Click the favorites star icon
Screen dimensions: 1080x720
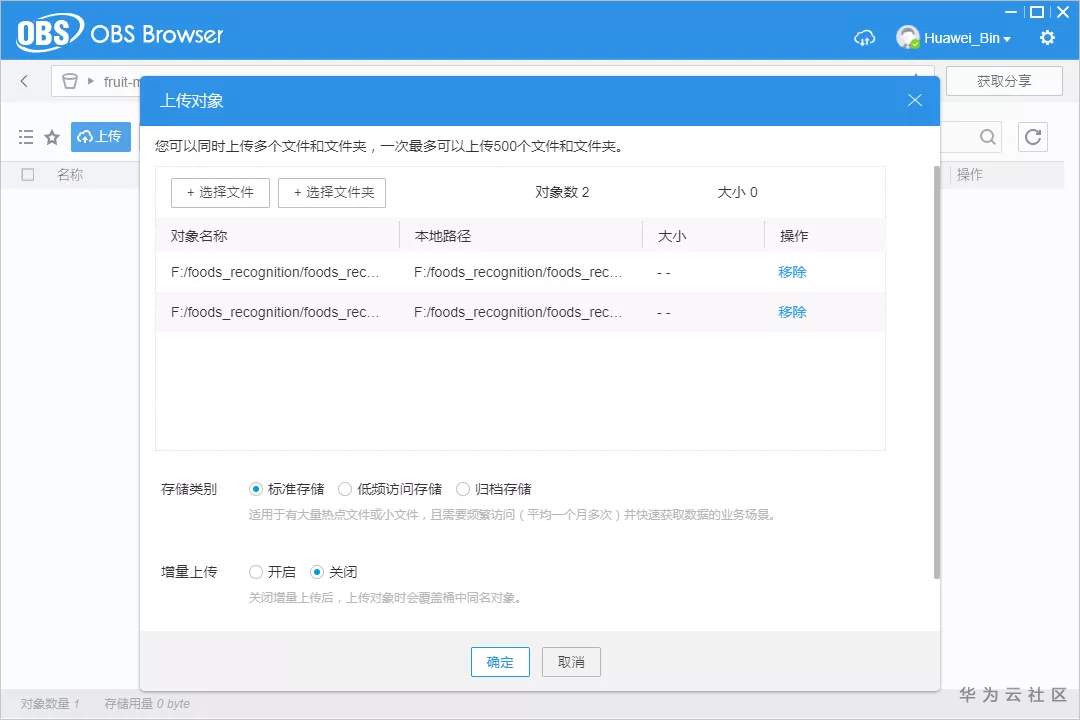(52, 137)
